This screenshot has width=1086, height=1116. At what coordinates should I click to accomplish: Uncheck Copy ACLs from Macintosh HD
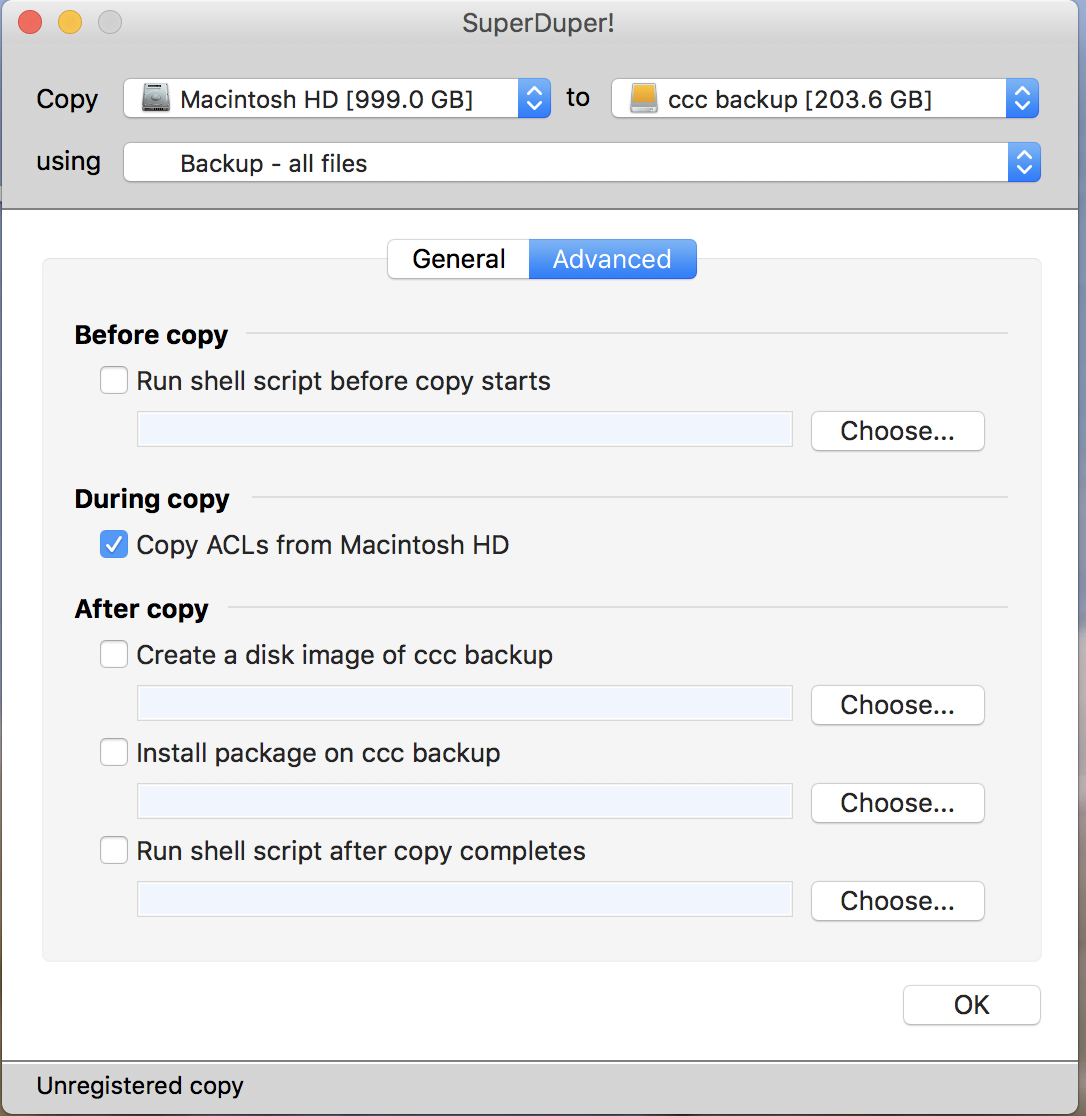pyautogui.click(x=114, y=545)
